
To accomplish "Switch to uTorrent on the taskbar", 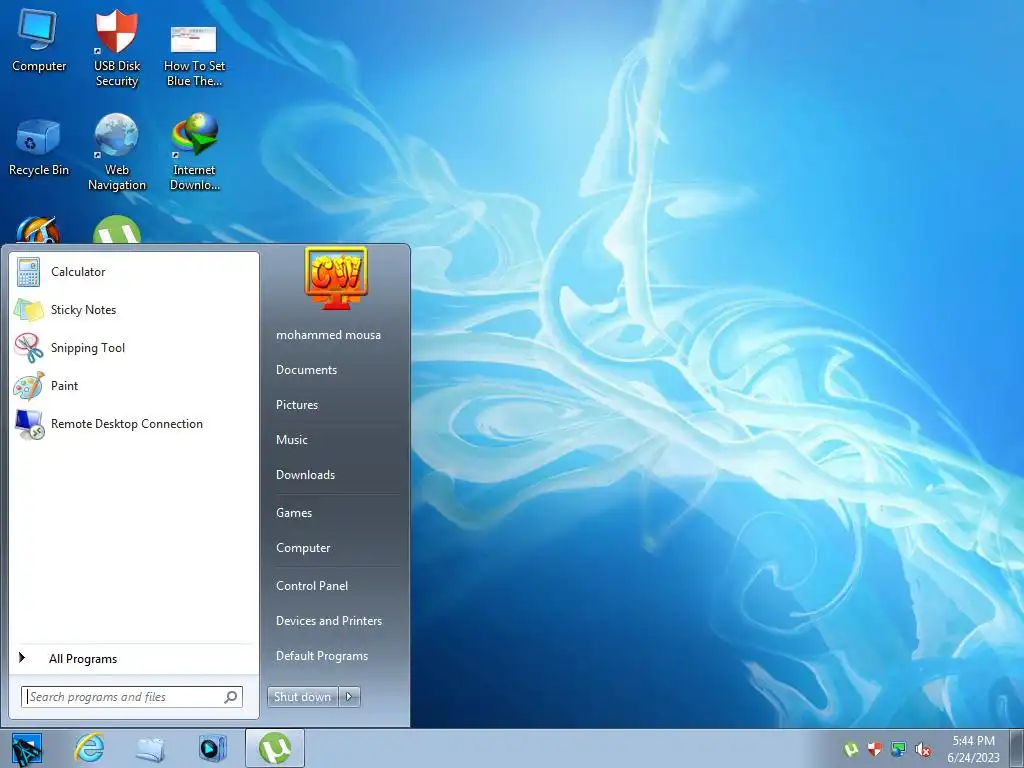I will pos(275,748).
